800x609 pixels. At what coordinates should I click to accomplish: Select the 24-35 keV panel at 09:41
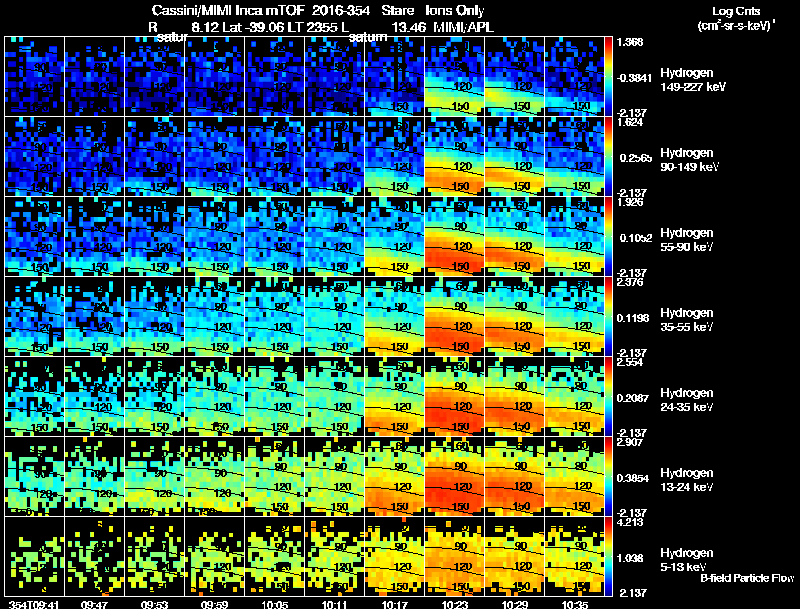[x=34, y=397]
